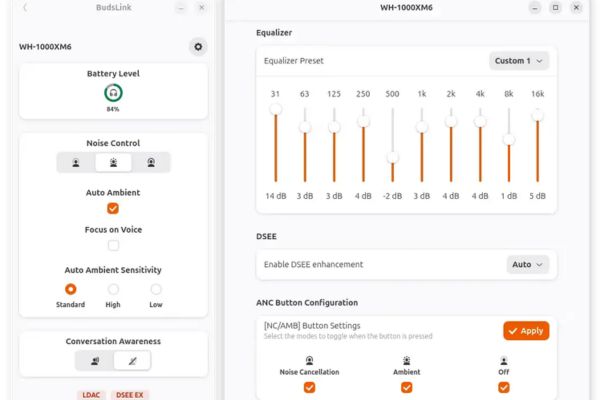Image resolution: width=600 pixels, height=400 pixels.
Task: Apply the NC/AMB button settings
Action: tap(526, 331)
